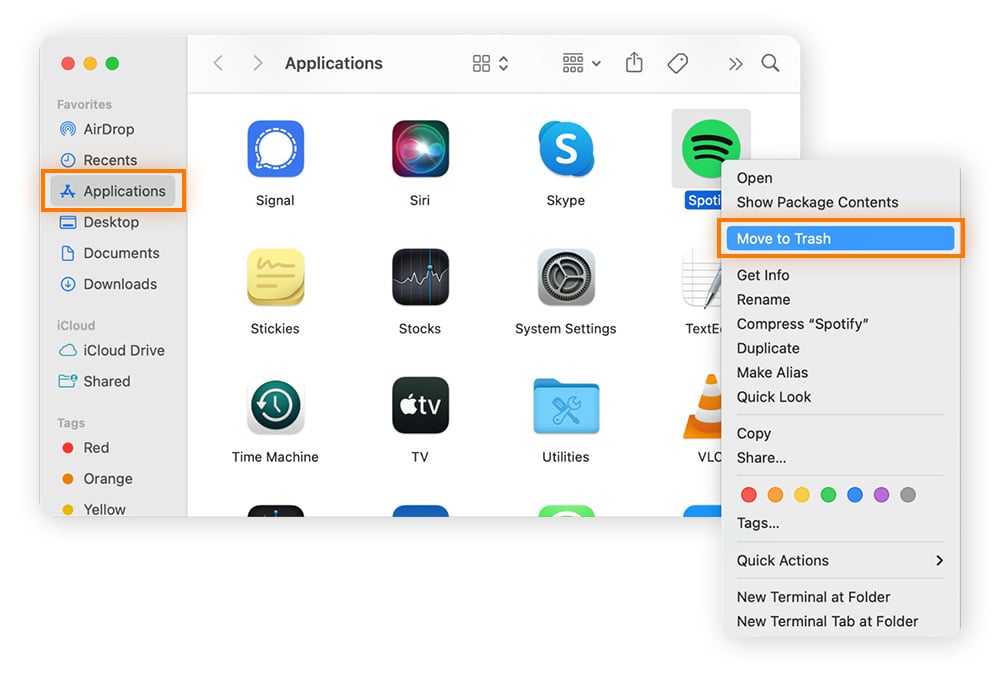Viewport: 1000px width, 678px height.
Task: Expand the Quick Actions submenu
Action: coord(840,561)
